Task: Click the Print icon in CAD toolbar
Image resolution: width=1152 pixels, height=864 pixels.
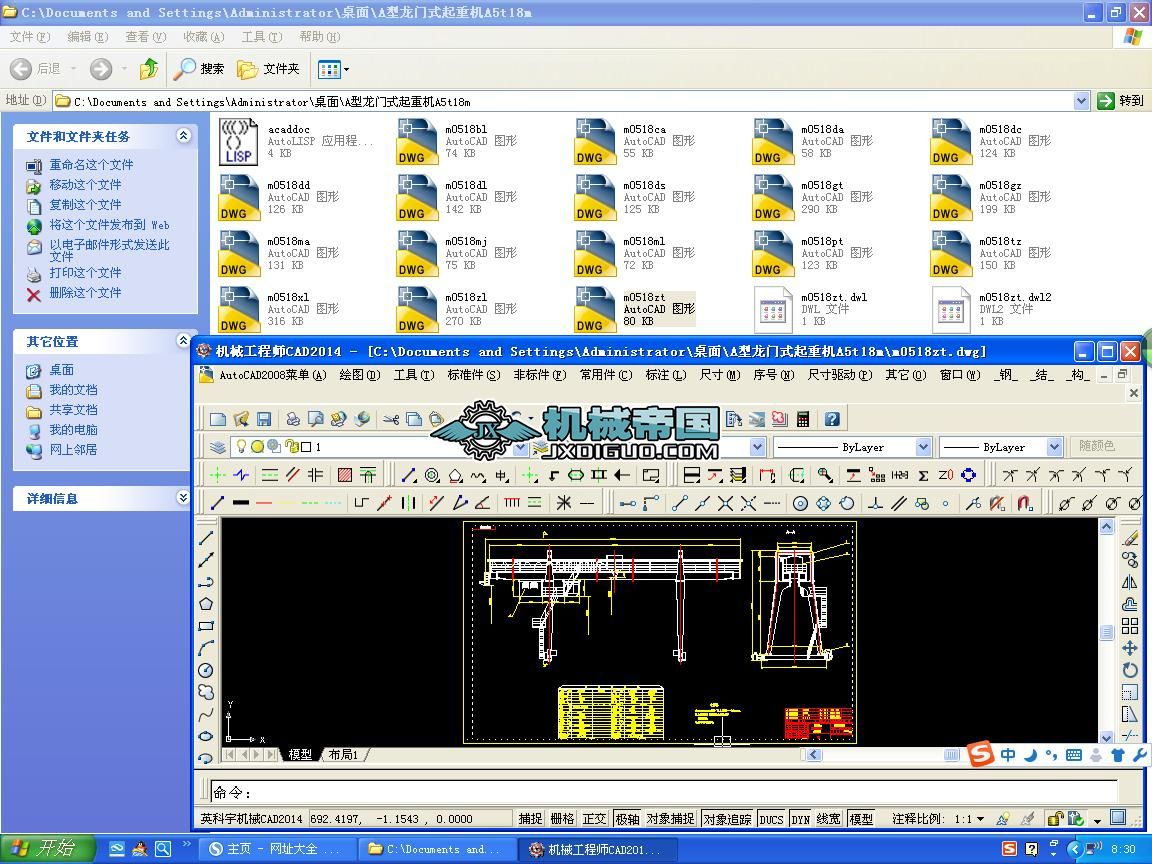Action: pyautogui.click(x=292, y=420)
